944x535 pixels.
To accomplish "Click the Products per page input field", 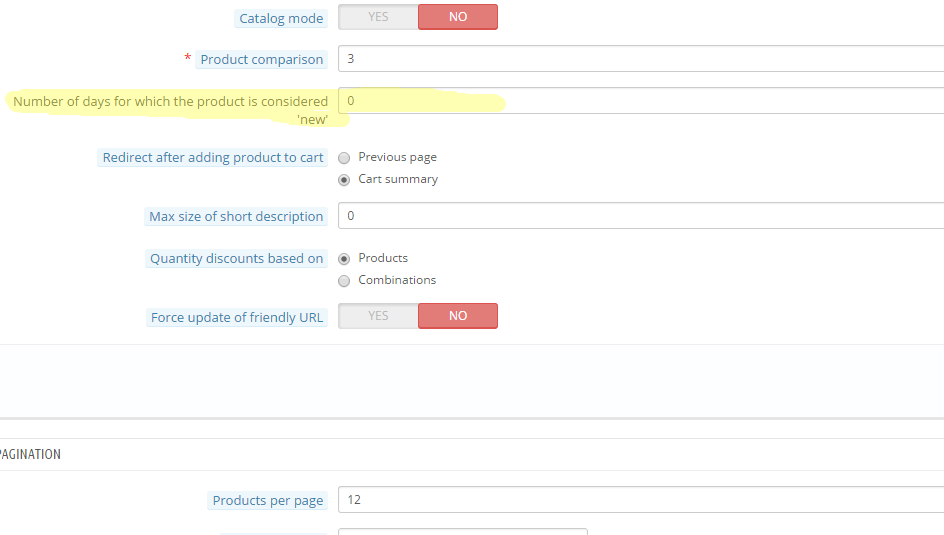I will pos(641,499).
